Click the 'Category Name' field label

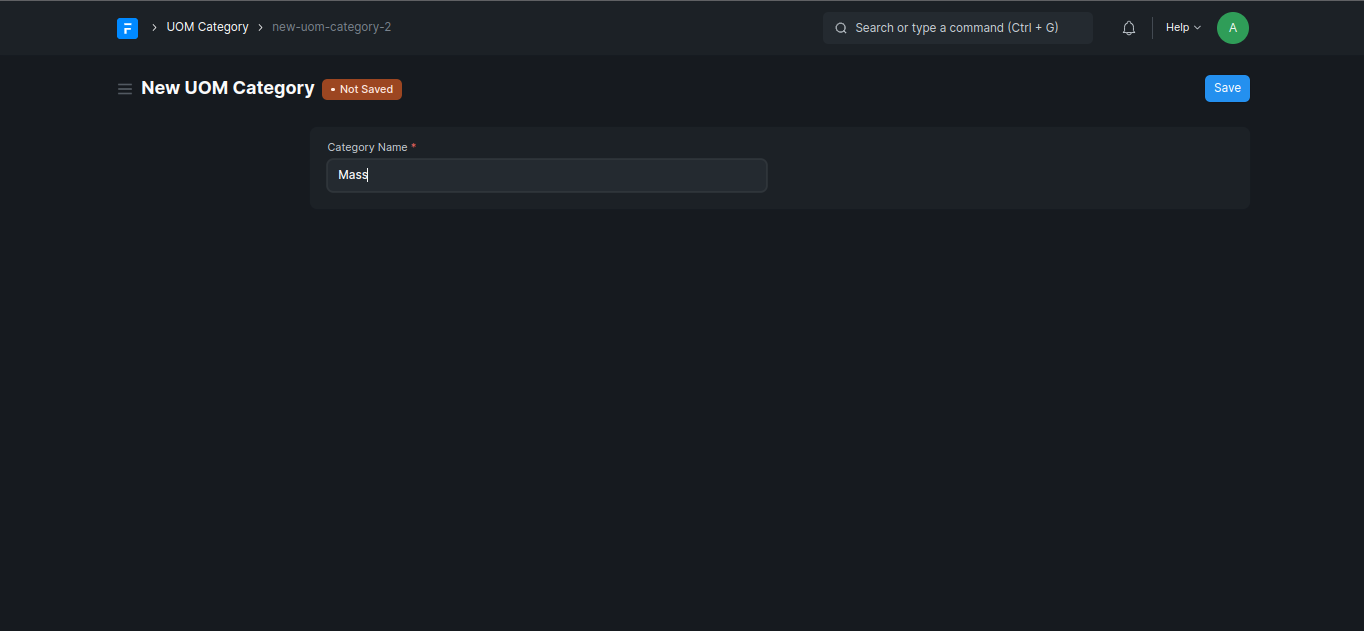click(367, 147)
